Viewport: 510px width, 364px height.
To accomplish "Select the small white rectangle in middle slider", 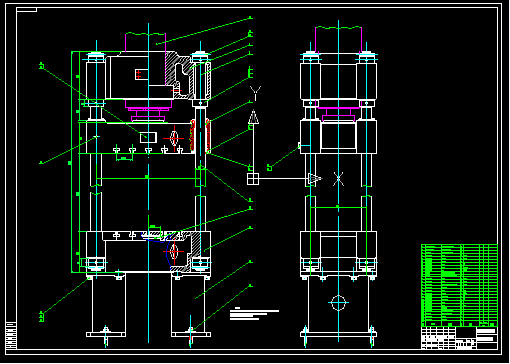I will (x=148, y=137).
